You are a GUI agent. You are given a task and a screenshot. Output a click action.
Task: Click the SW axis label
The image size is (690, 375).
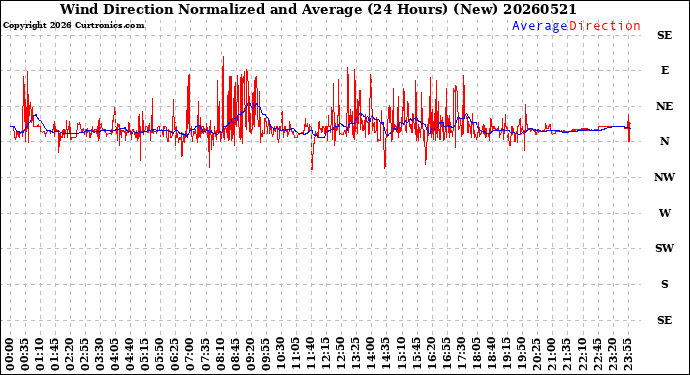coord(664,248)
